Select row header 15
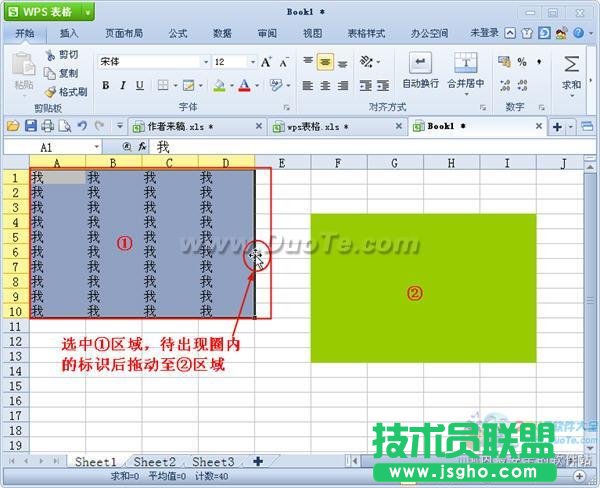The width and height of the screenshot is (600, 488). 15,385
